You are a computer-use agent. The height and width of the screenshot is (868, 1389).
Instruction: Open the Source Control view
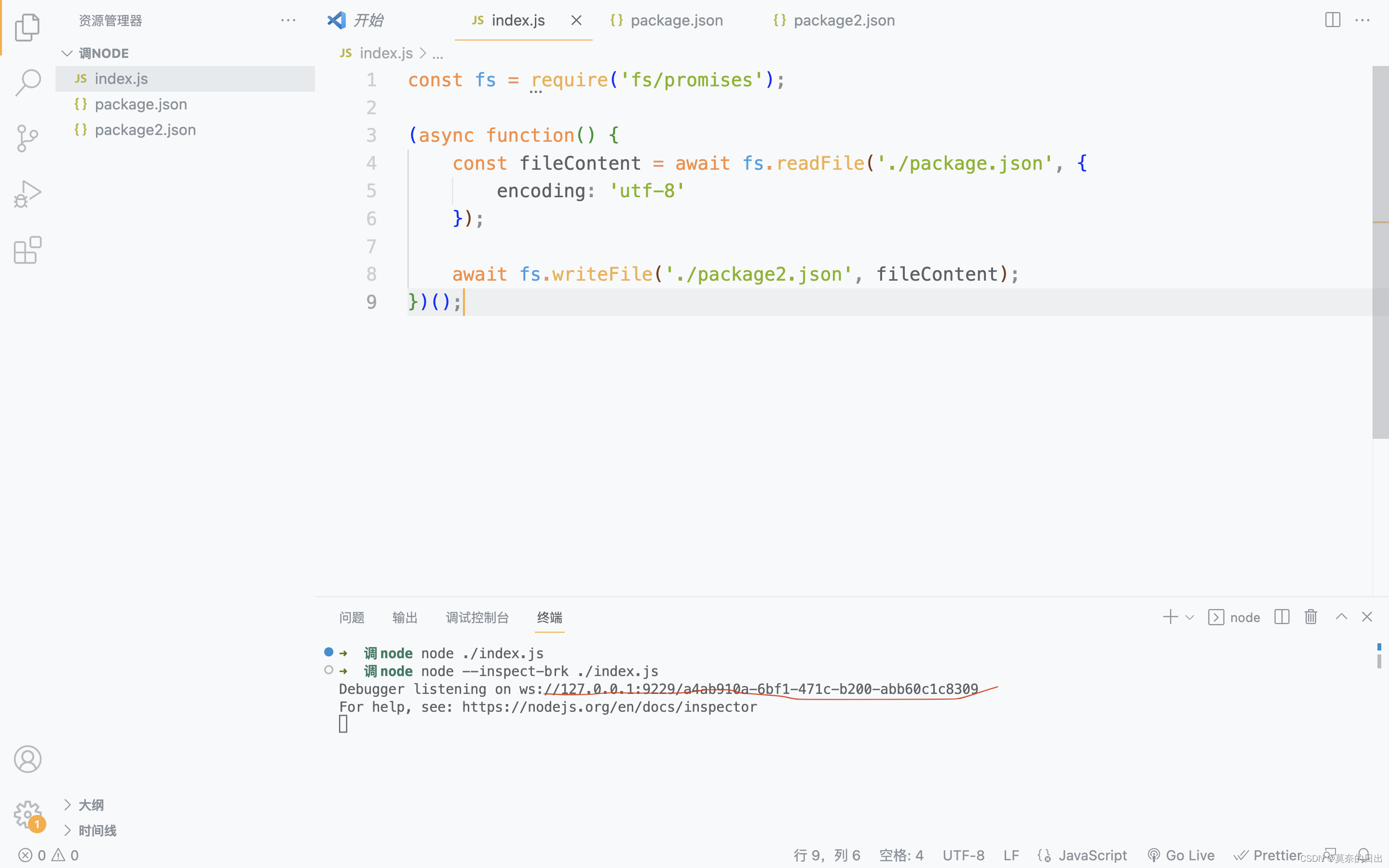[x=27, y=138]
